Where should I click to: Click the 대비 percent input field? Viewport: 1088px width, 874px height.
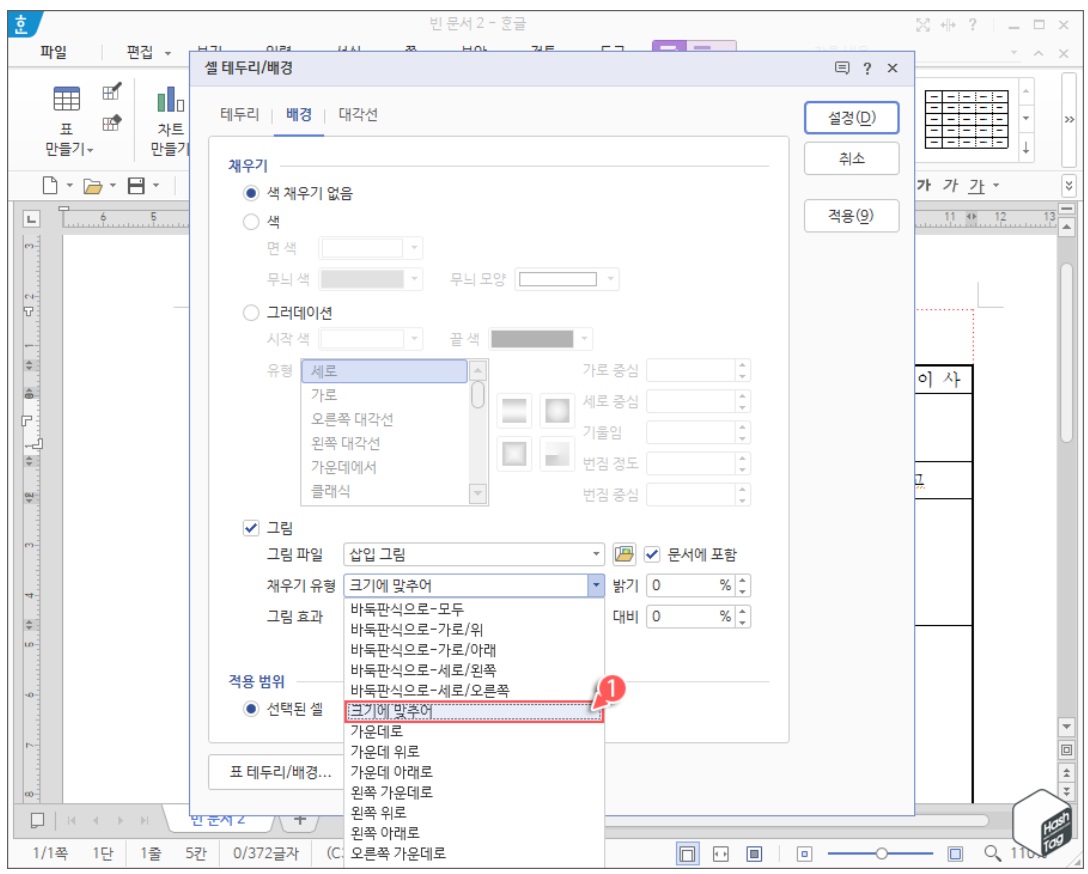(691, 616)
